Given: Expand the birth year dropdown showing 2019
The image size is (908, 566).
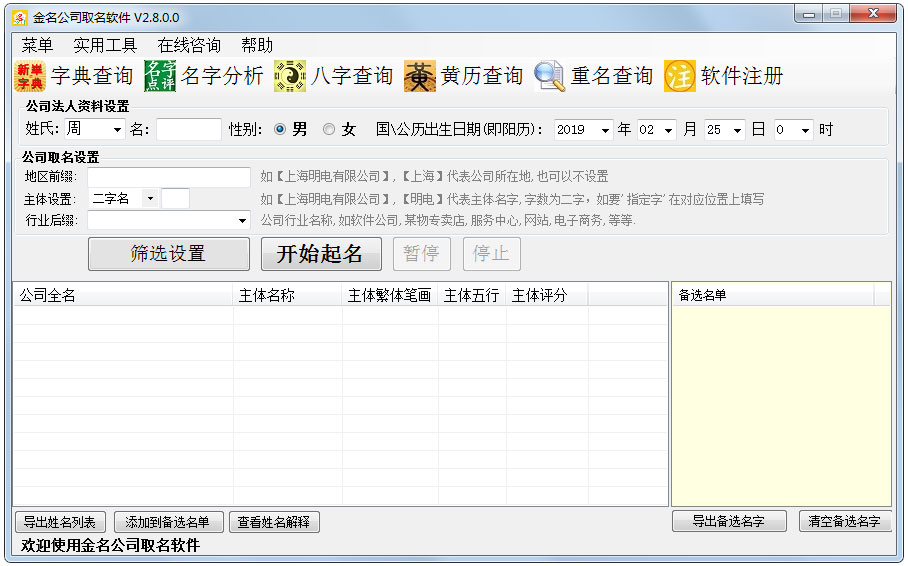Looking at the screenshot, I should (605, 130).
